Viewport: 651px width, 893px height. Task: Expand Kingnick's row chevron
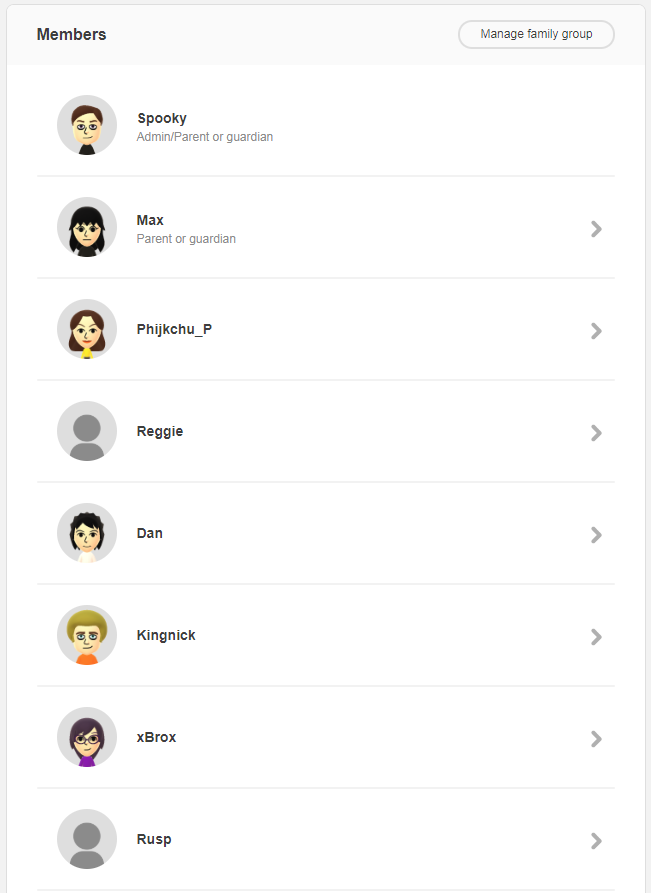pyautogui.click(x=596, y=637)
